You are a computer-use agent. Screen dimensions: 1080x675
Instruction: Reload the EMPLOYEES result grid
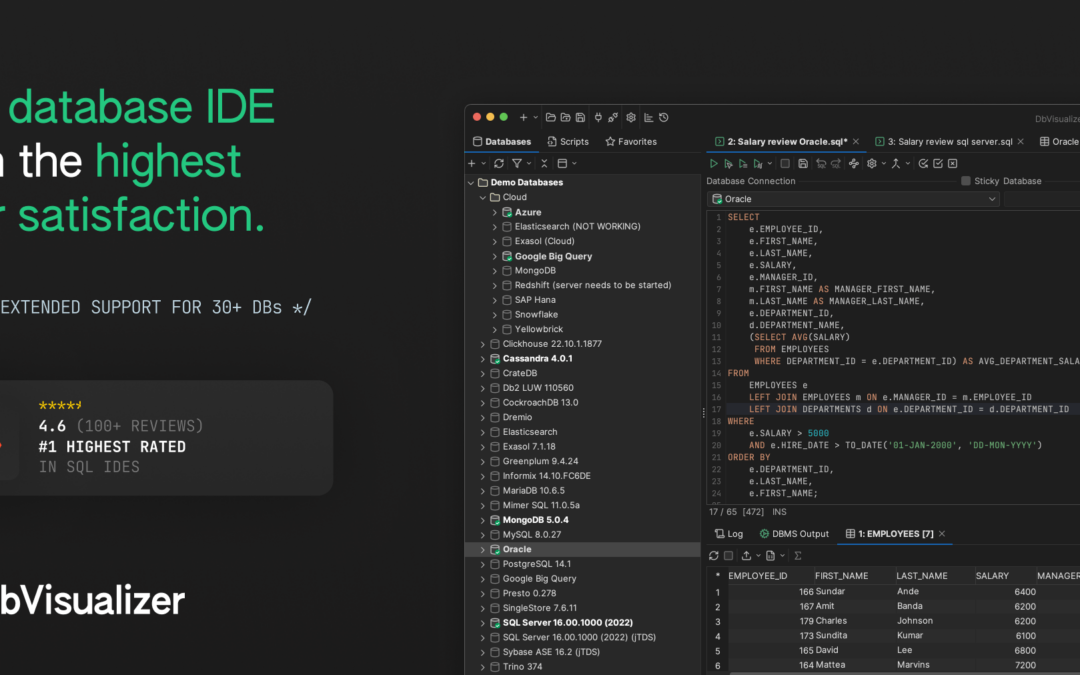714,556
